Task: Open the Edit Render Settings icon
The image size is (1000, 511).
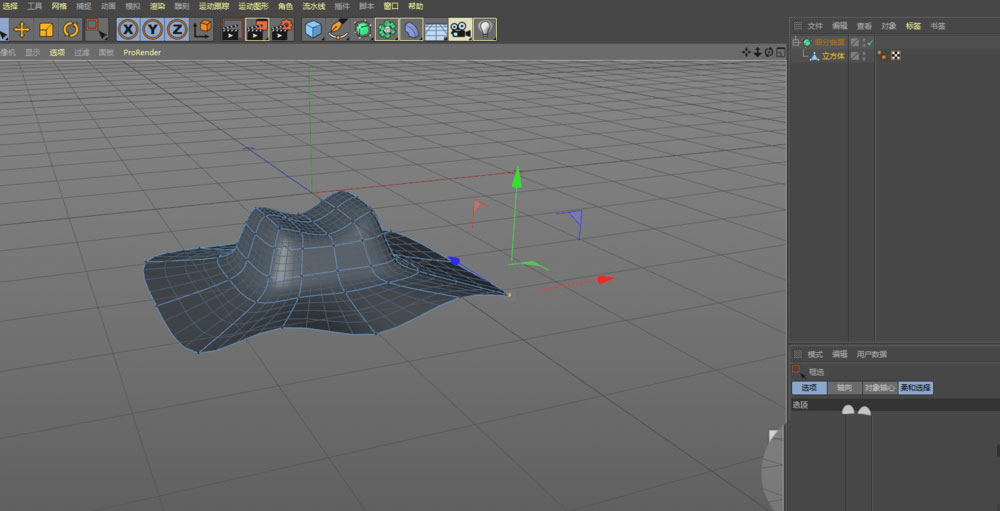Action: 282,29
